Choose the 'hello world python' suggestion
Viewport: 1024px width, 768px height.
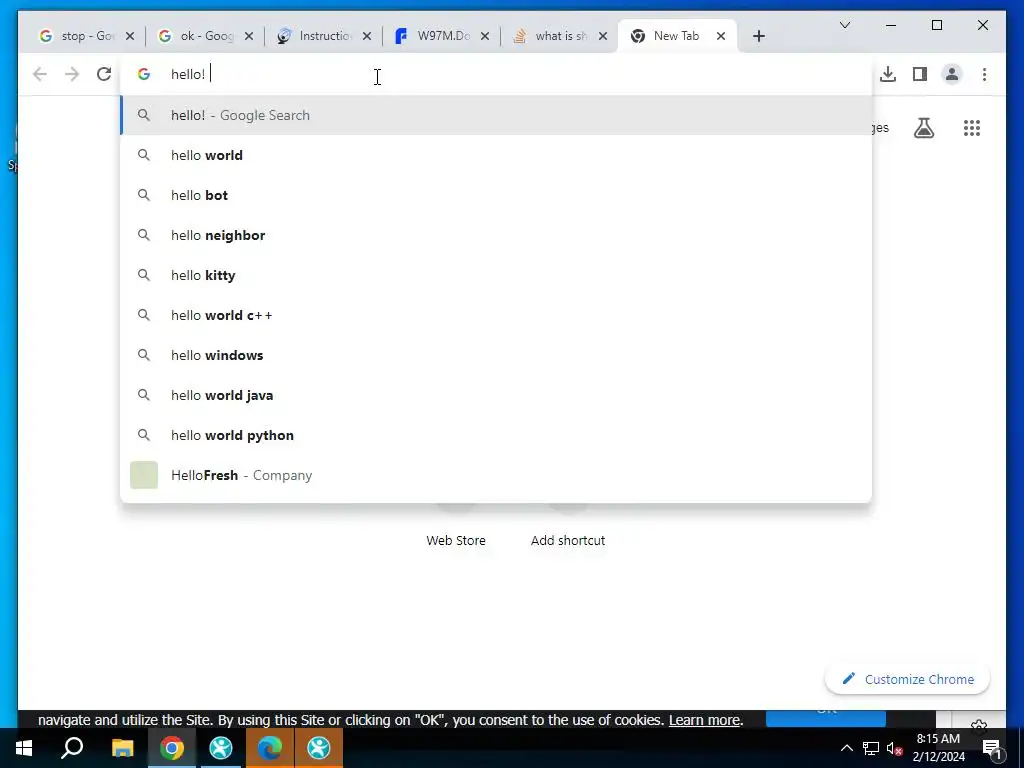point(496,435)
